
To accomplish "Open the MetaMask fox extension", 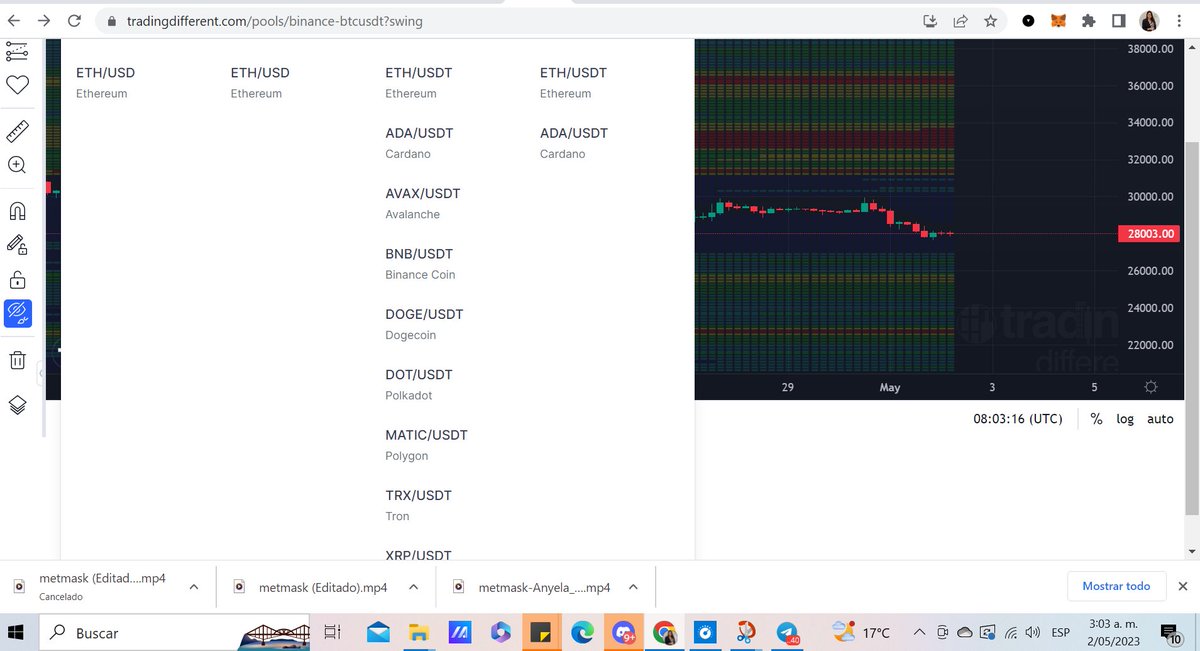I will pyautogui.click(x=1058, y=20).
